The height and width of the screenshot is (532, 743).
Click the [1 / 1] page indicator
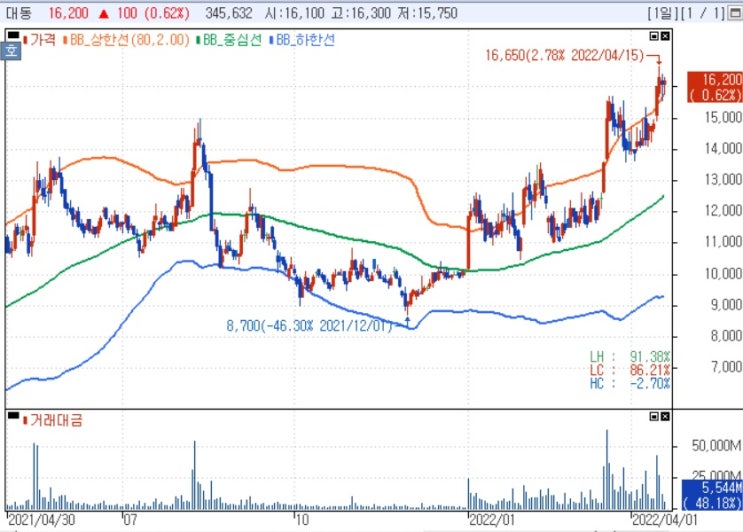[x=704, y=13]
